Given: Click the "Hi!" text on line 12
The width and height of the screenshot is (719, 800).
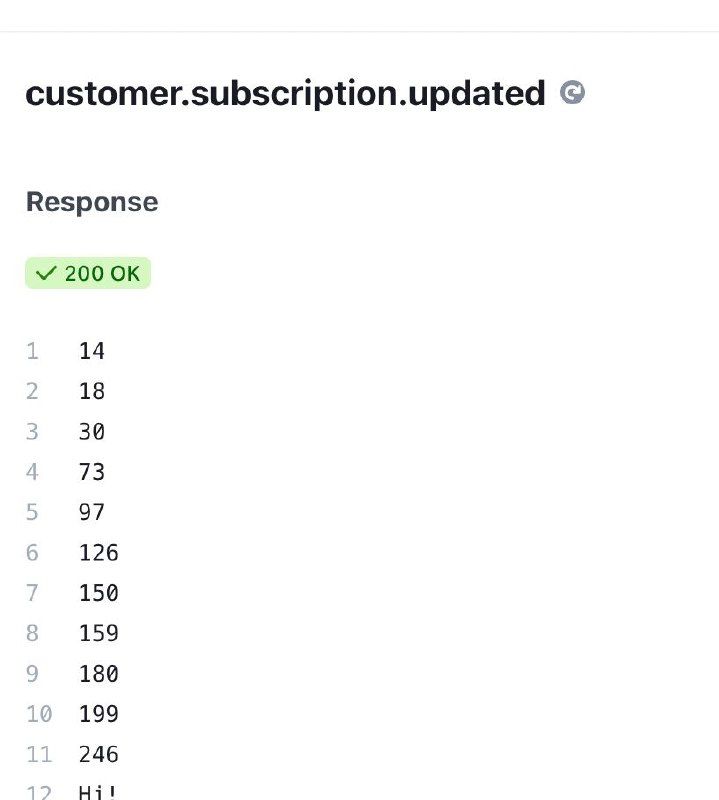Looking at the screenshot, I should [x=98, y=792].
